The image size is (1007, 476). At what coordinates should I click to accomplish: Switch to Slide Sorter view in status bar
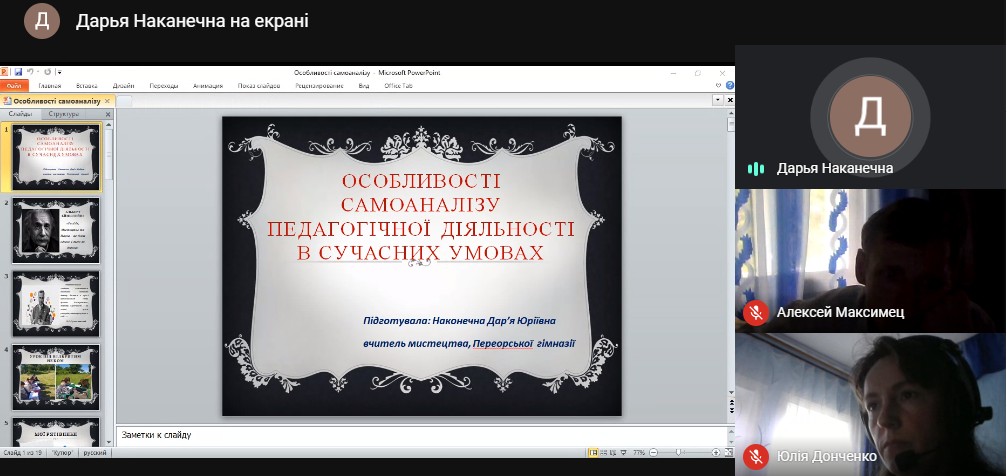click(606, 452)
